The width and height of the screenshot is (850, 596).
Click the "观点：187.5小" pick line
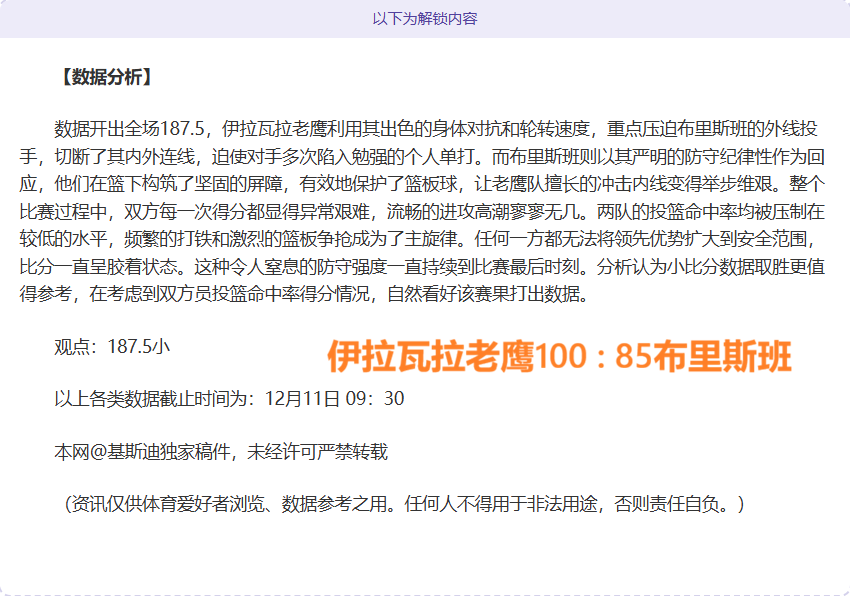(x=112, y=346)
